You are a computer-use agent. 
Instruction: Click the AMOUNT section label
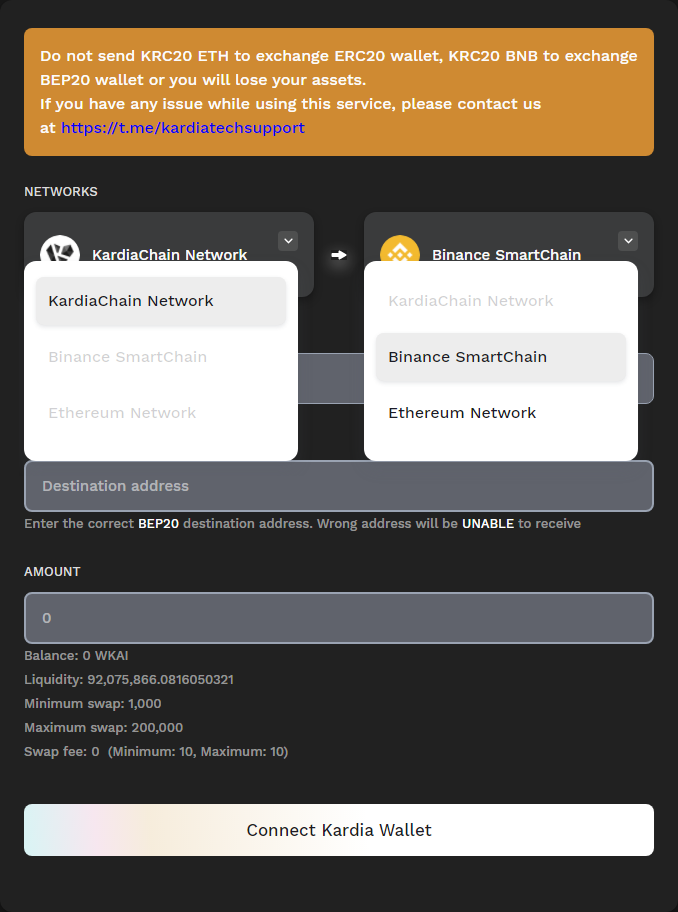pyautogui.click(x=52, y=572)
